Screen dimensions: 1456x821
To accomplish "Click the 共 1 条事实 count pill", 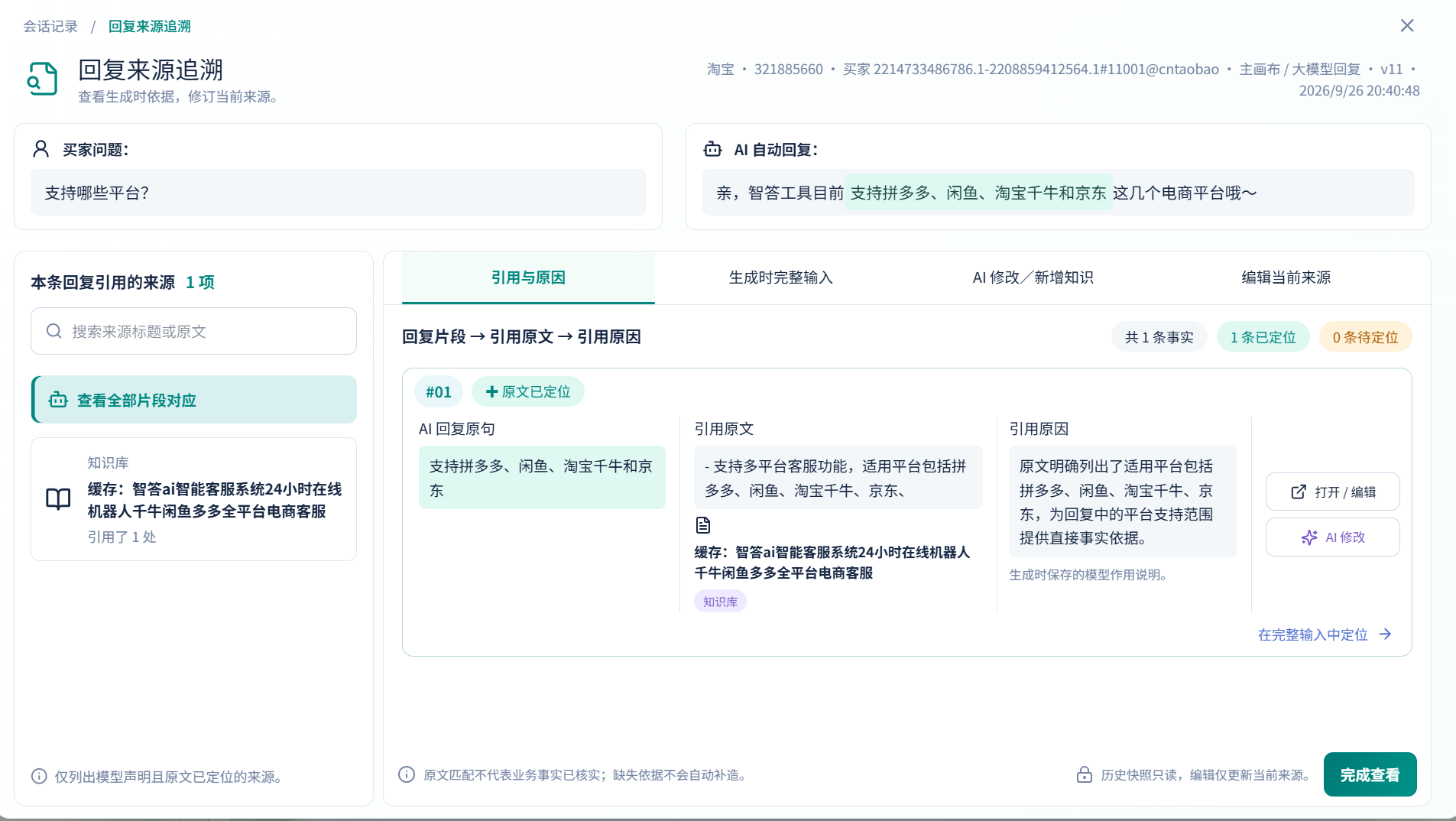I will pos(1159,337).
